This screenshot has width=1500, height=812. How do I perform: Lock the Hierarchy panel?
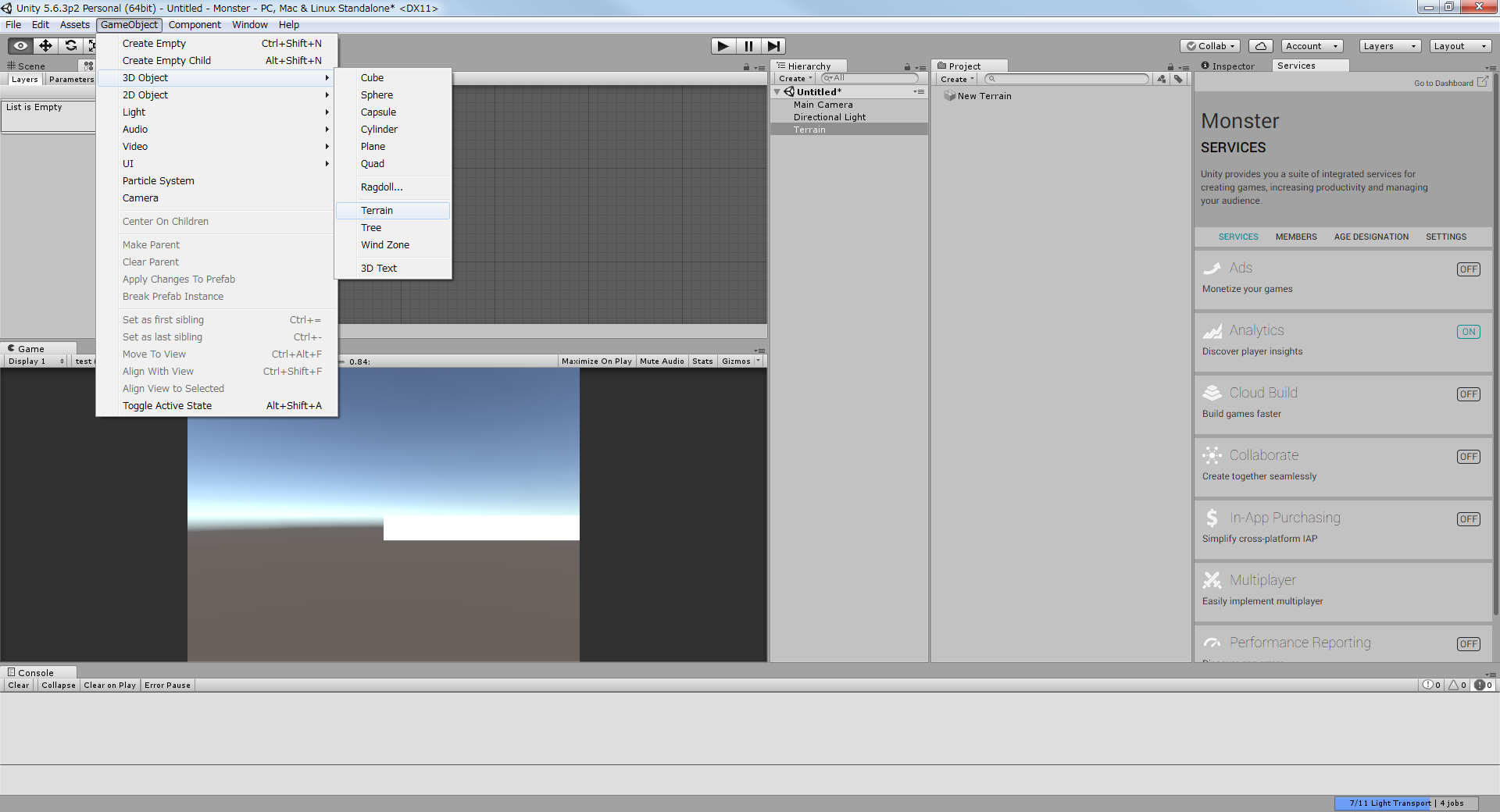[907, 67]
